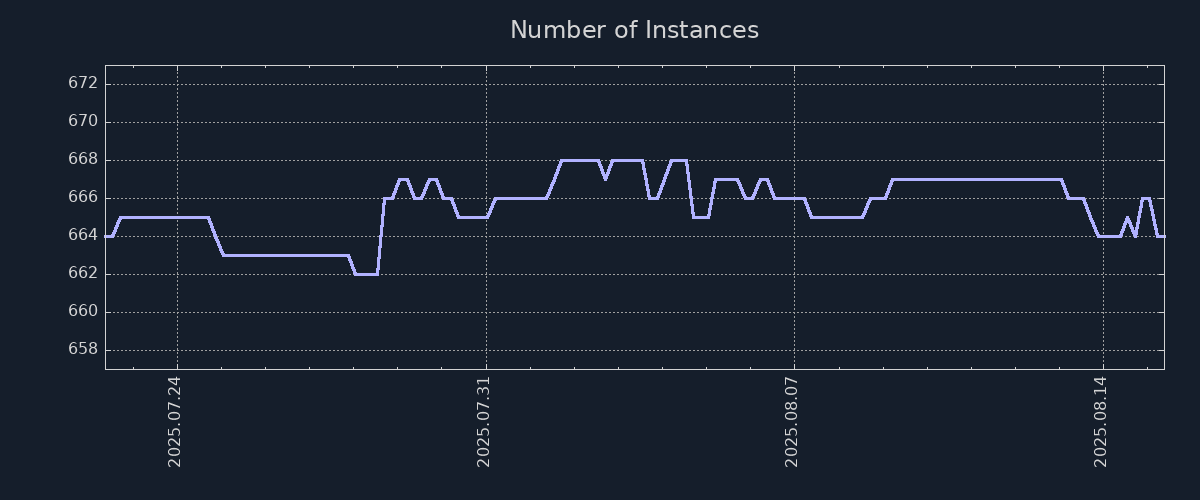The image size is (1200, 500).
Task: Click the x-axis date 2025.08.14
Action: [x=1101, y=421]
